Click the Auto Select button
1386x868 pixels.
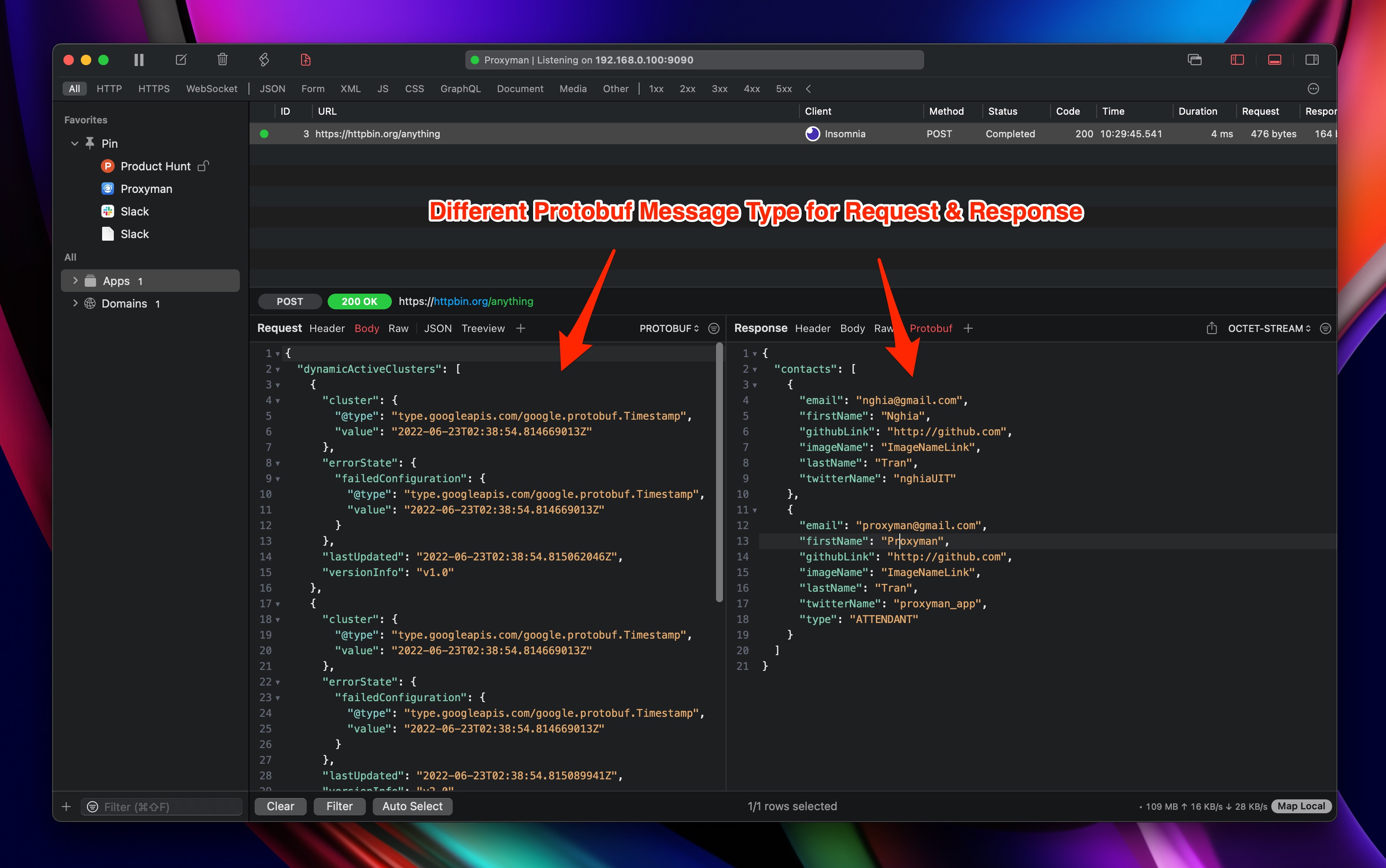pos(412,807)
